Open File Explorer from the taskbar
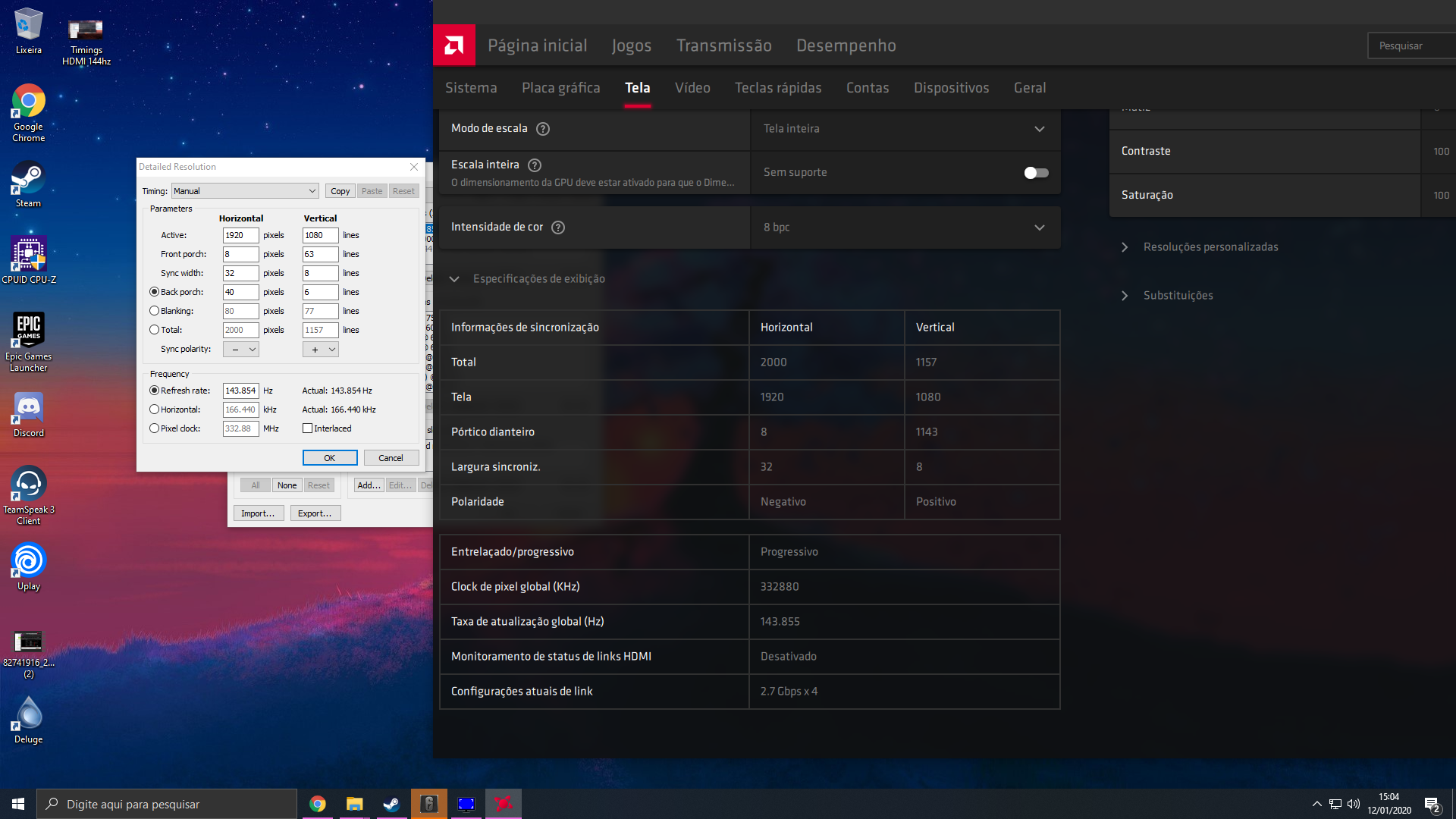1456x819 pixels. (354, 804)
